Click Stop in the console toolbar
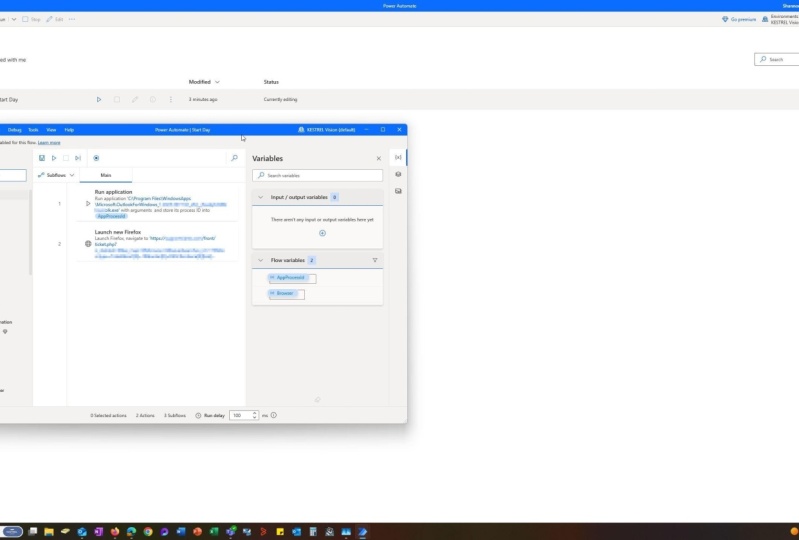 point(31,19)
